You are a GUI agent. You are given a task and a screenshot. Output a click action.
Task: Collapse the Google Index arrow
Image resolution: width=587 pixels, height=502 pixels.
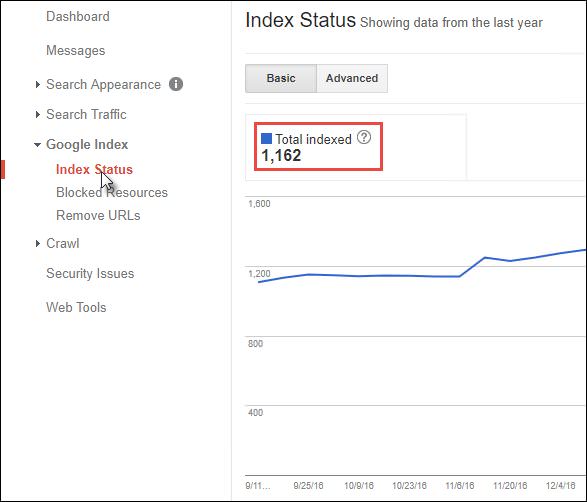(x=37, y=144)
